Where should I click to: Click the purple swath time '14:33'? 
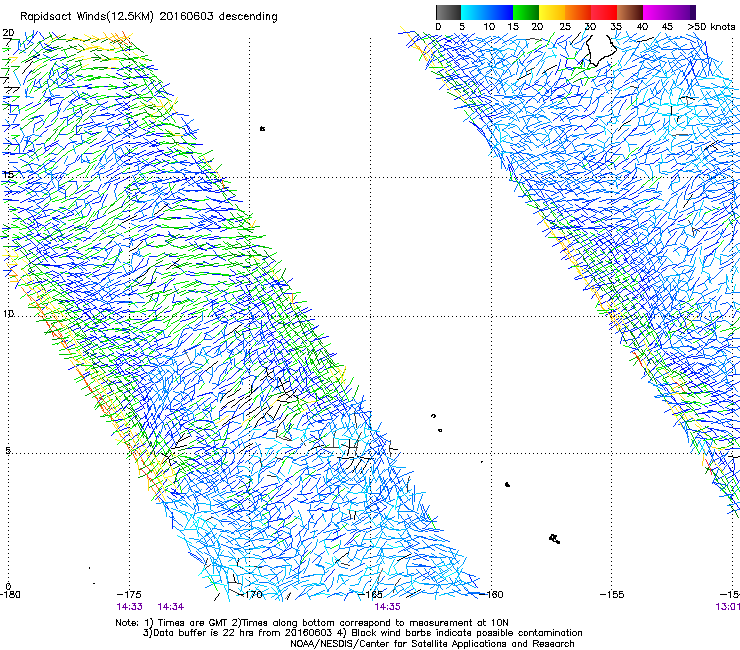point(129,607)
